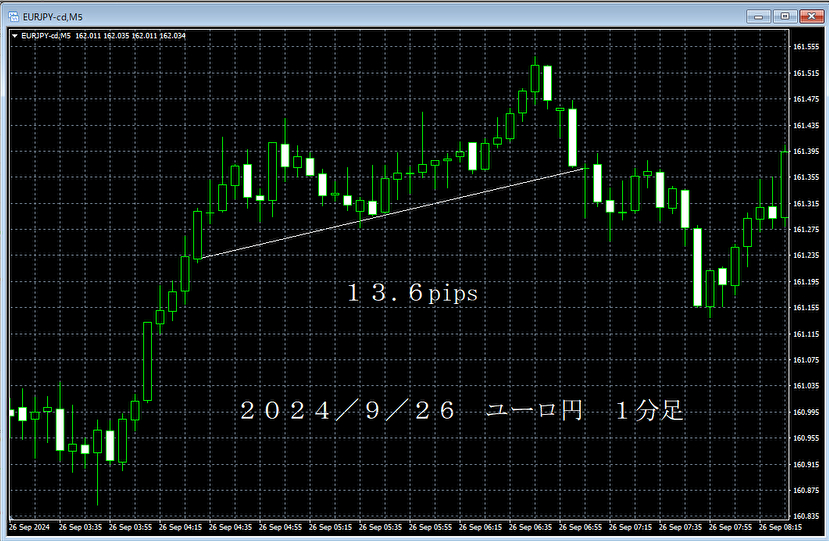Click the '26 Sep 05:55' time label
This screenshot has width=829, height=541.
click(x=430, y=527)
